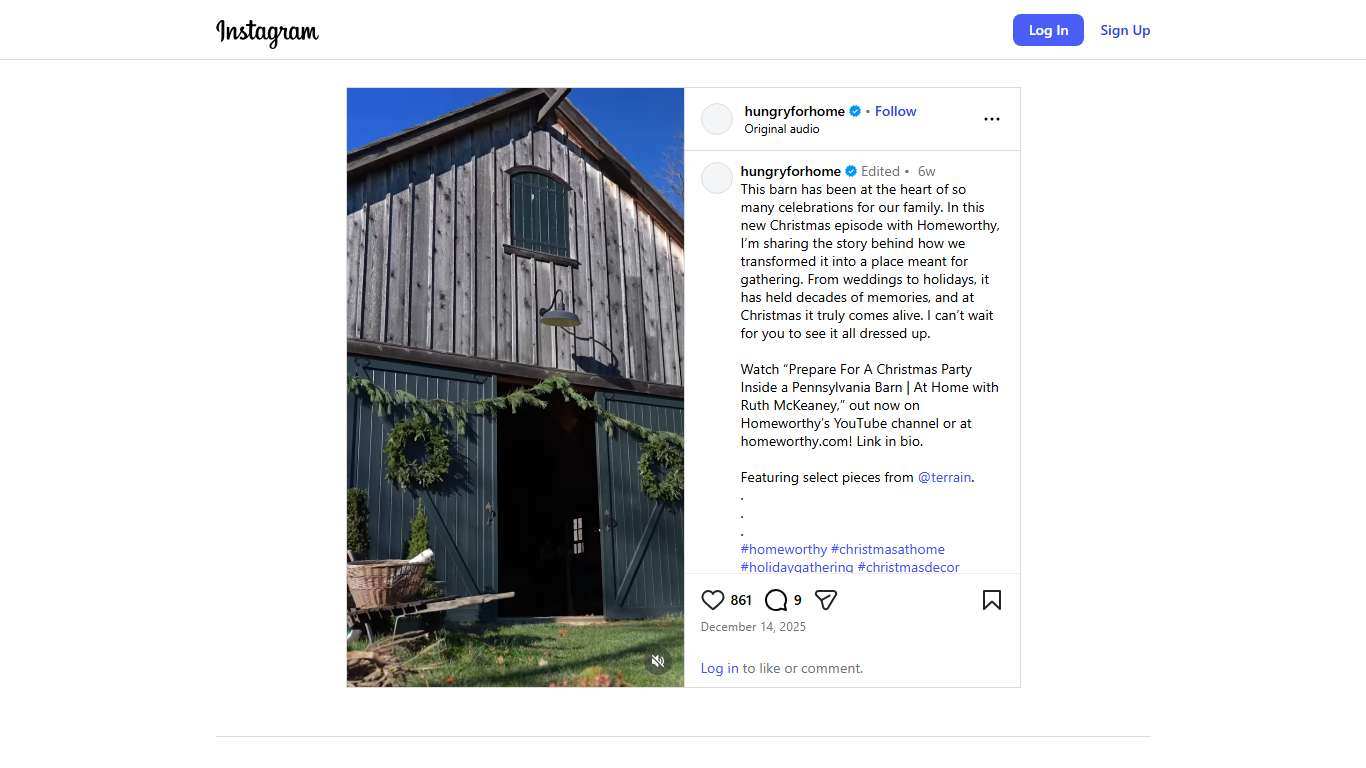Click the Original audio link
Viewport: 1366px width, 768px height.
click(781, 129)
